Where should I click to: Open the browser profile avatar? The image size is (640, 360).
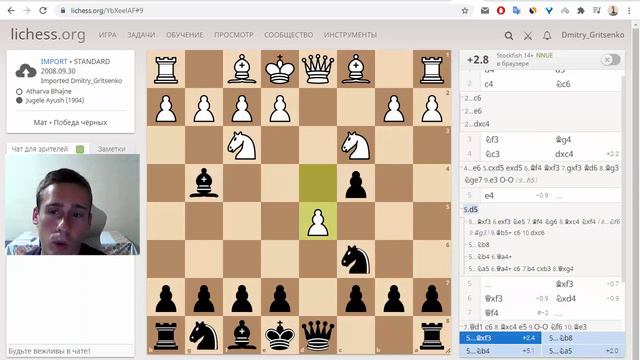point(613,11)
